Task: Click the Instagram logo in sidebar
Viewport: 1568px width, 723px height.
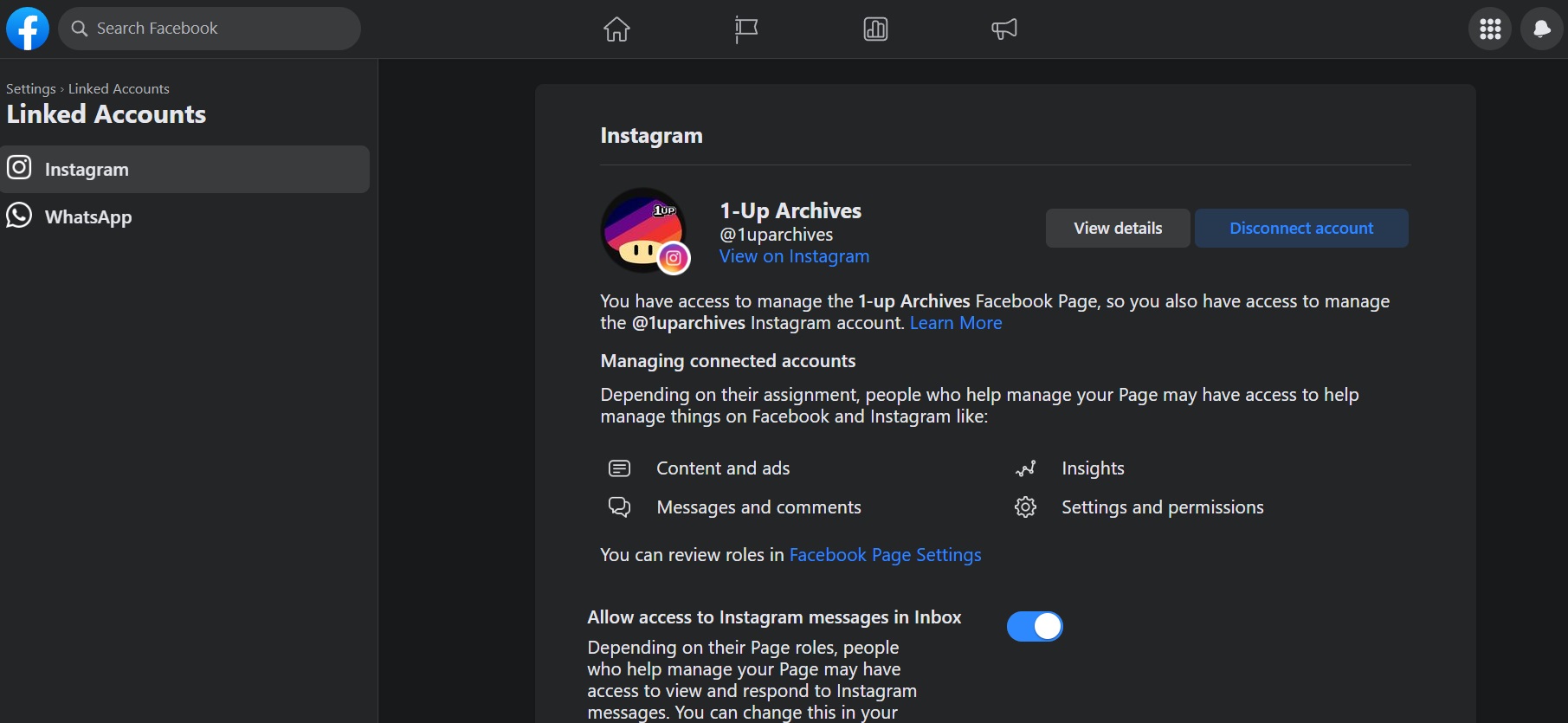Action: coord(19,167)
